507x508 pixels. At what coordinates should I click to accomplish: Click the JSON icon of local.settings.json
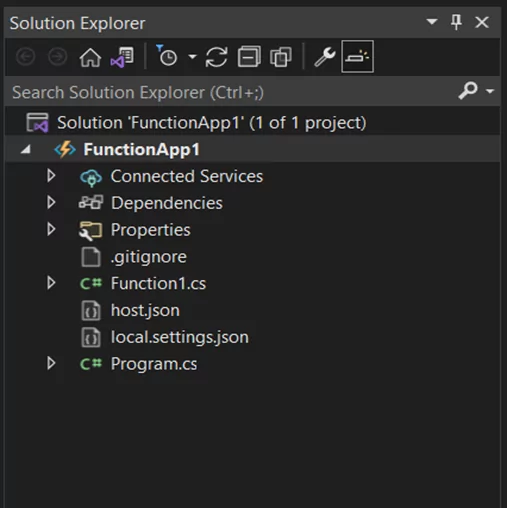tap(91, 337)
